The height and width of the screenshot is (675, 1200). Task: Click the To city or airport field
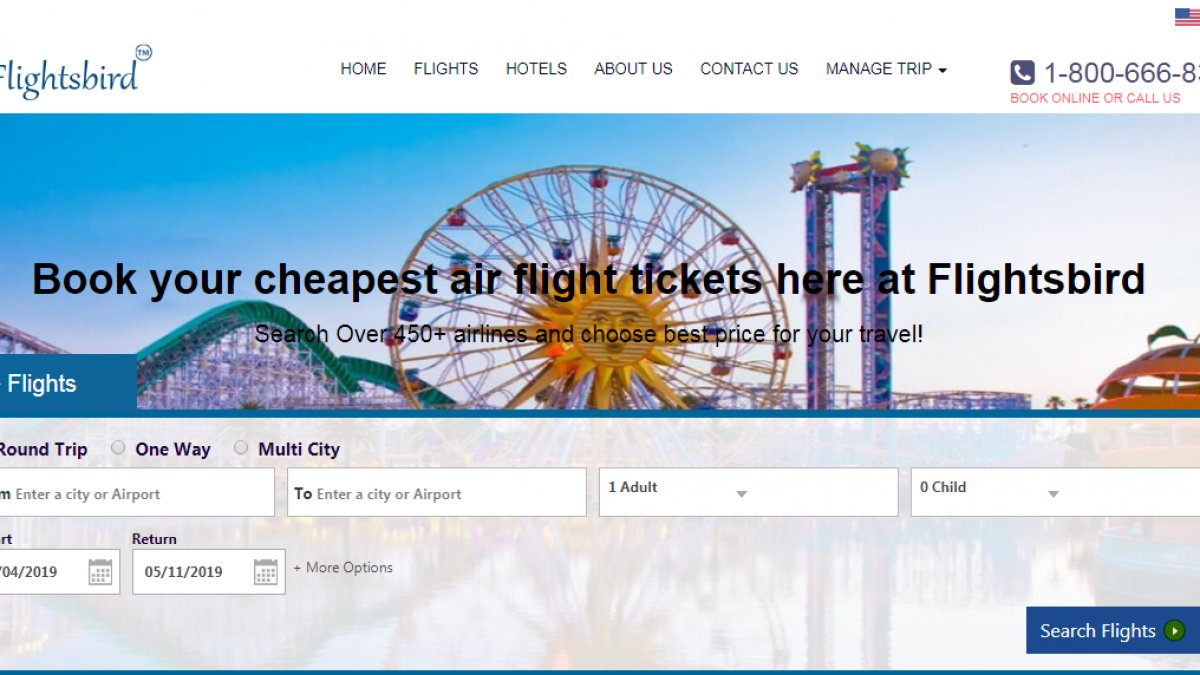coord(437,492)
